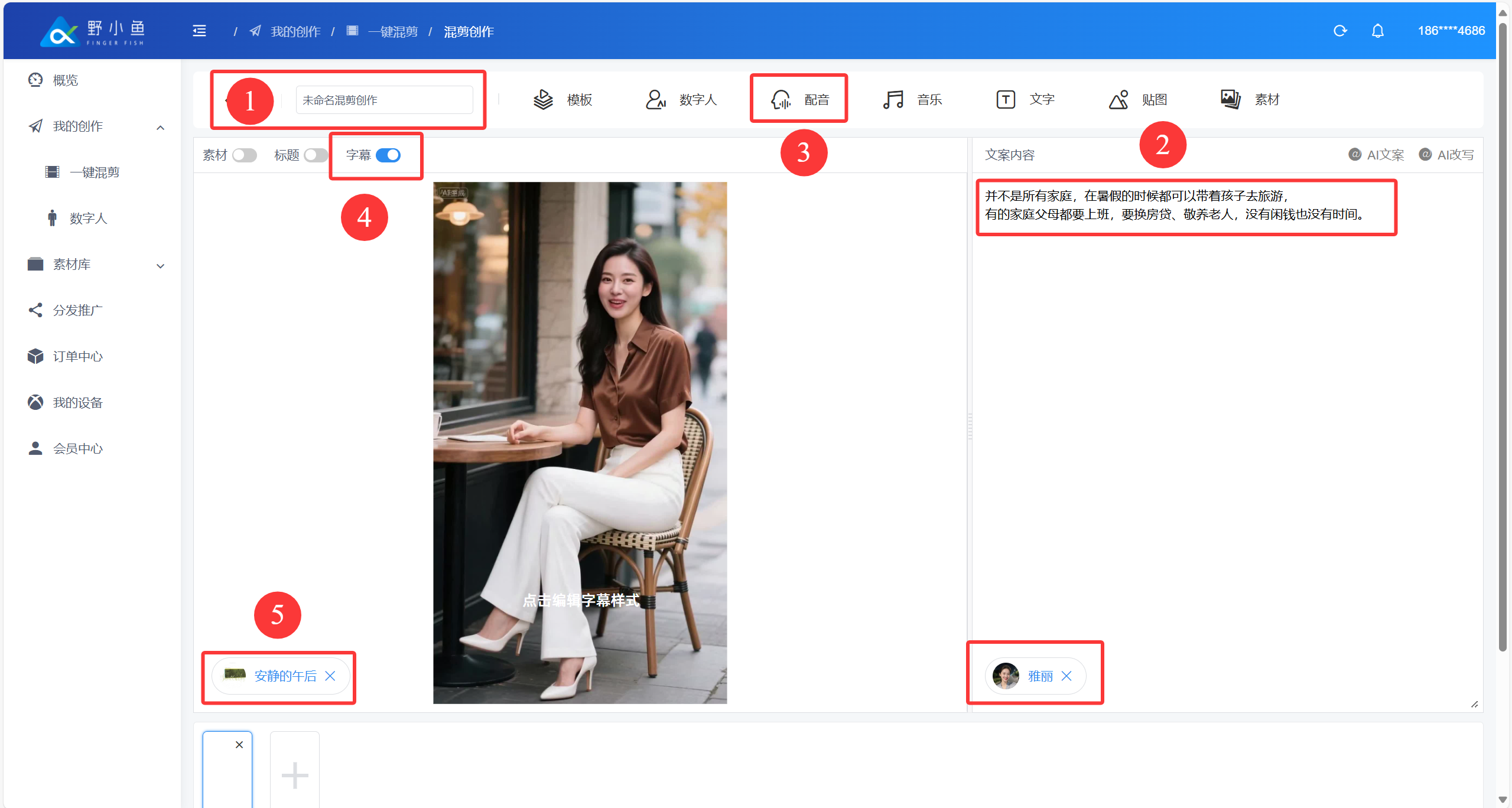This screenshot has width=1512, height=808.
Task: Collapse sidebar with the hamburger icon
Action: 200,31
